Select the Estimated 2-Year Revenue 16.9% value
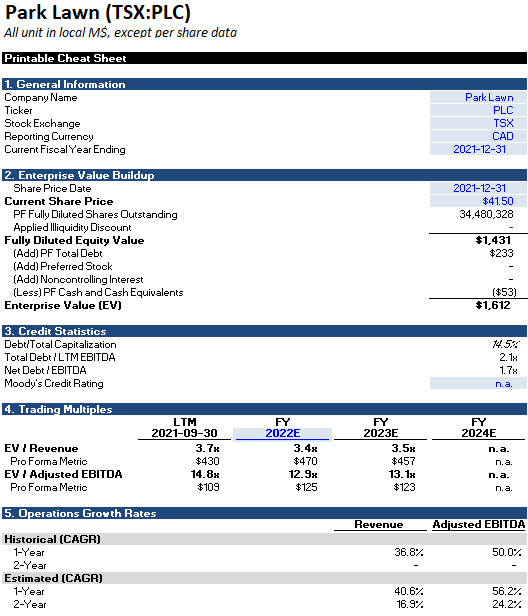 pos(409,604)
